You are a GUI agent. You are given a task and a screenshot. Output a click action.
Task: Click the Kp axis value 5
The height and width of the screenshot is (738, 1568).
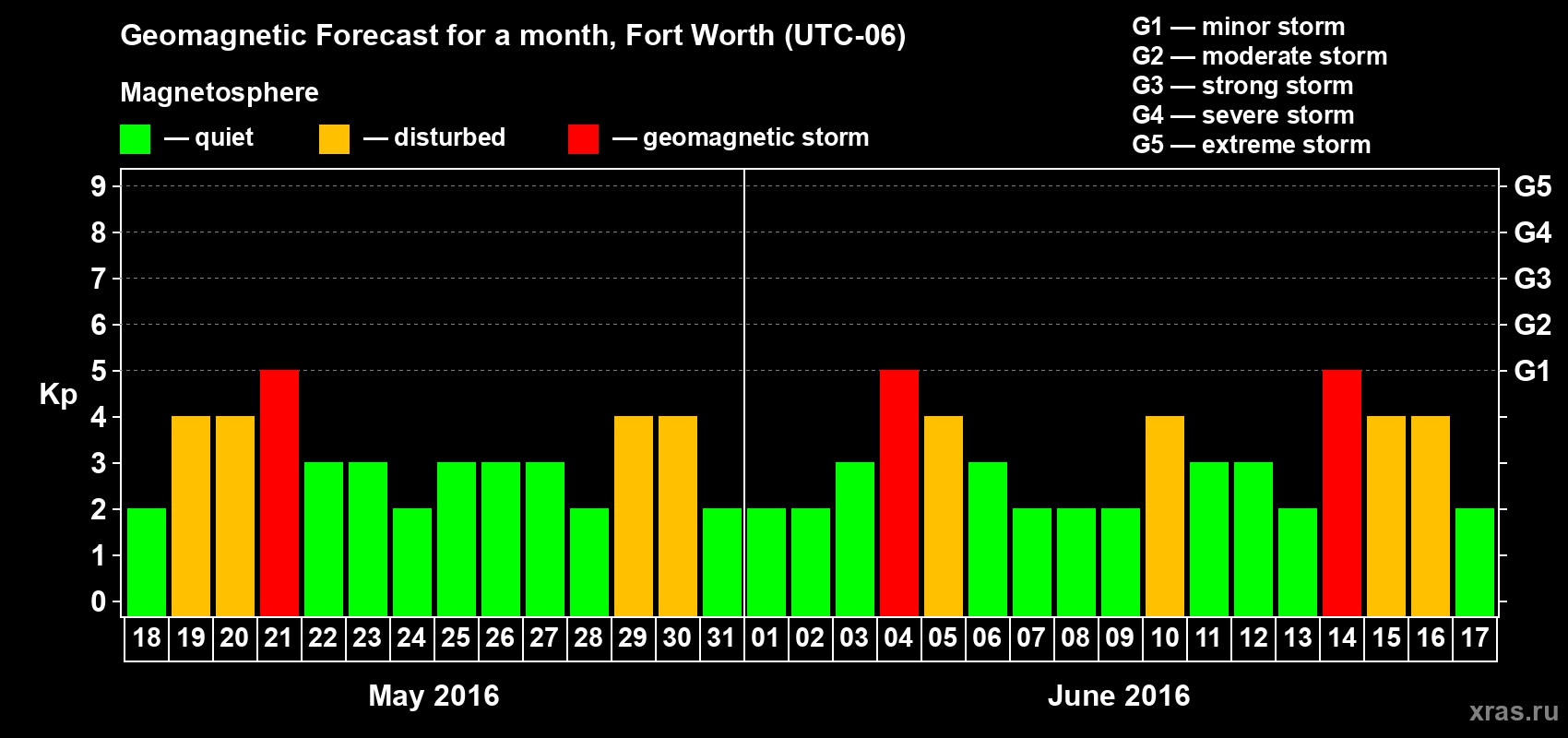(x=99, y=371)
